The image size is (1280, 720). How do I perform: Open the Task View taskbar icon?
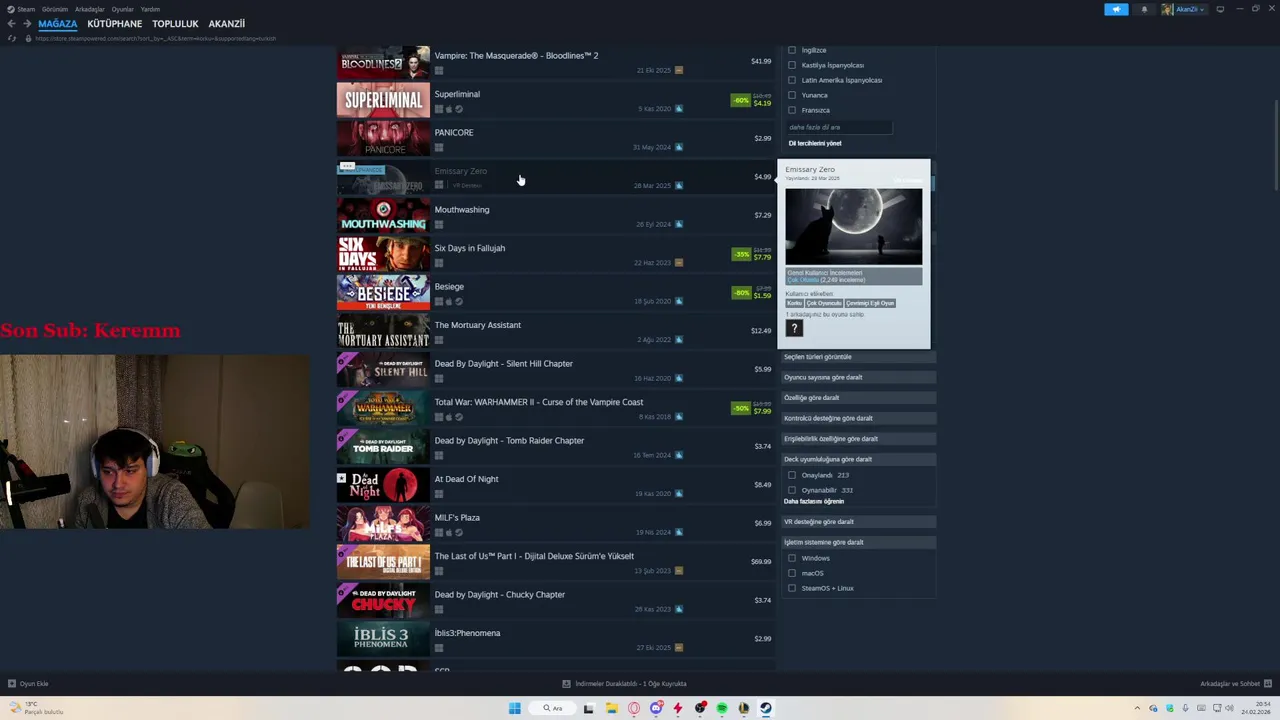click(589, 708)
